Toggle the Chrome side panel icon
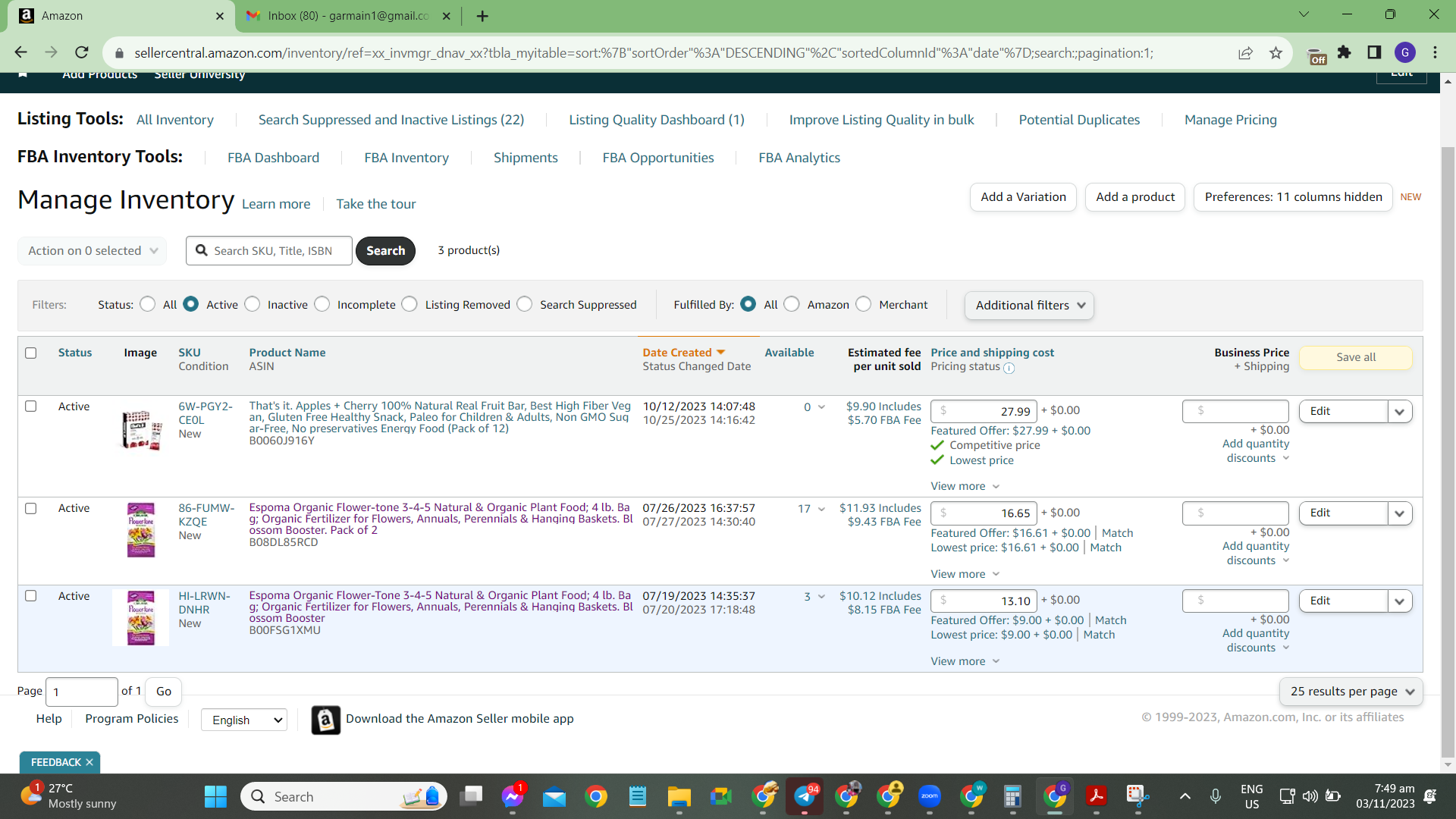This screenshot has width=1456, height=819. 1374,52
